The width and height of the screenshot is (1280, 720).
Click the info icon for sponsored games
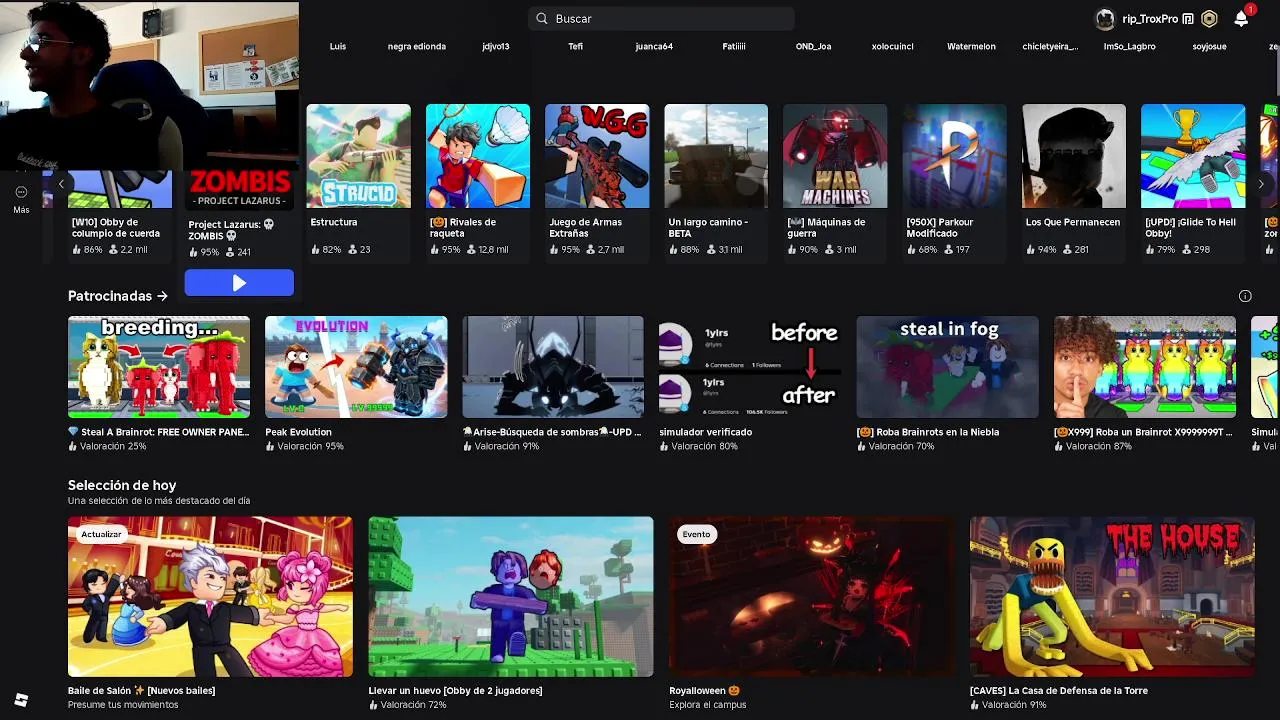coord(1245,296)
